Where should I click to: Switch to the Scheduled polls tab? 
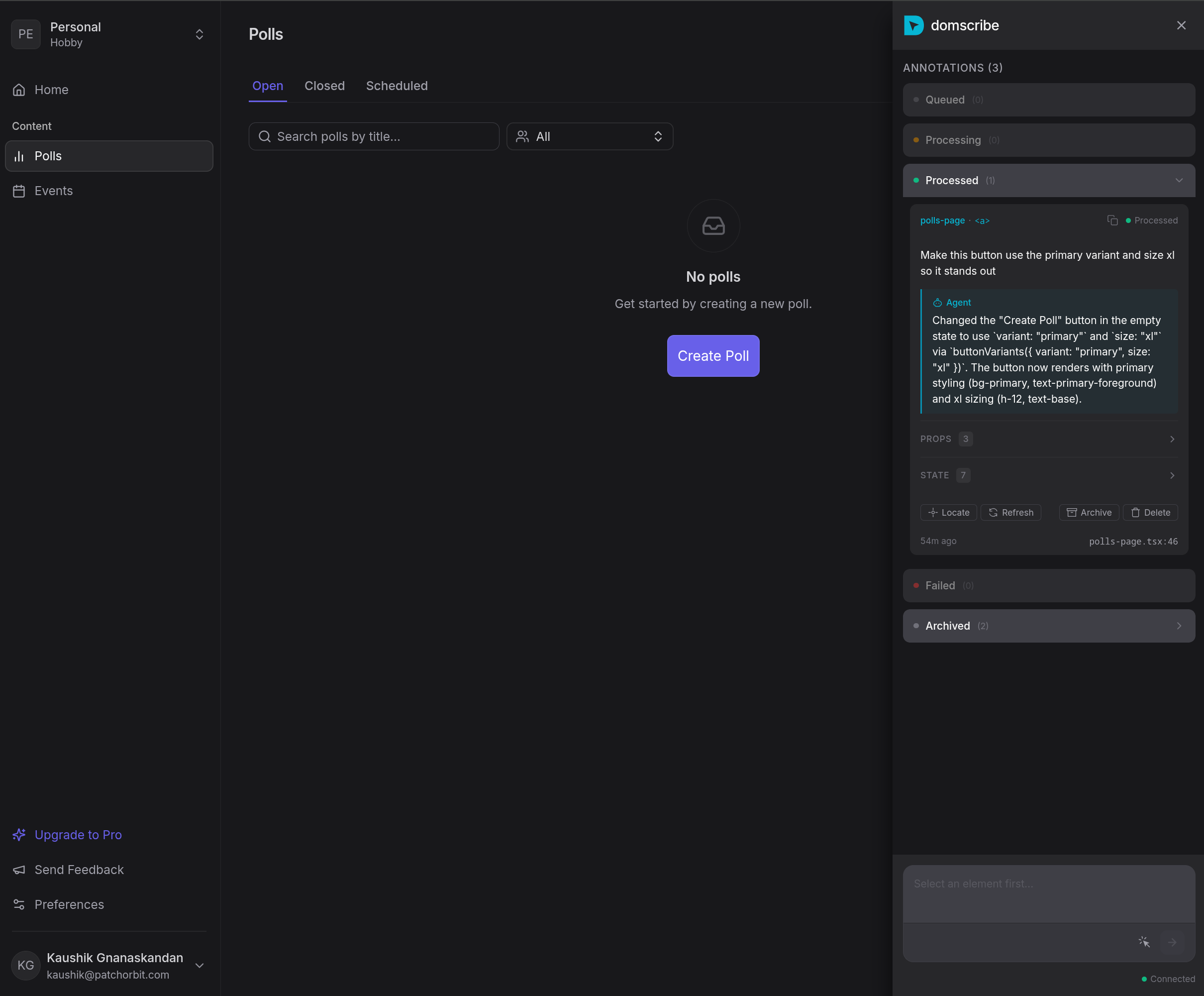[397, 86]
